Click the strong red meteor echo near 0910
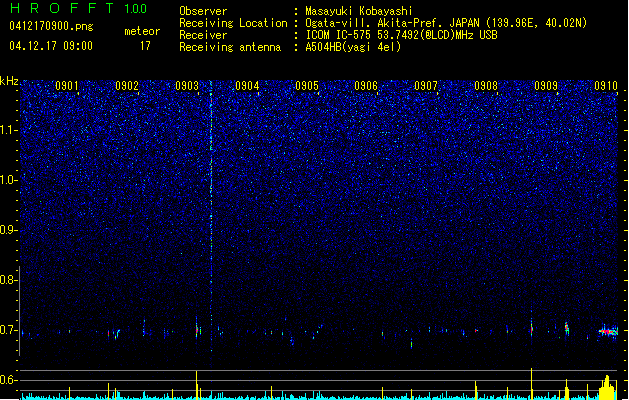 pos(609,332)
